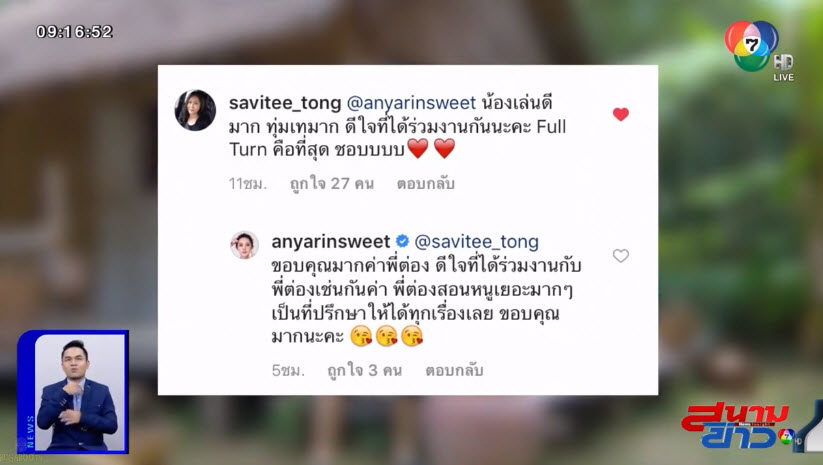Viewport: 823px width, 465px height.
Task: Click the LIVE indicator under channel logo
Action: pyautogui.click(x=783, y=77)
